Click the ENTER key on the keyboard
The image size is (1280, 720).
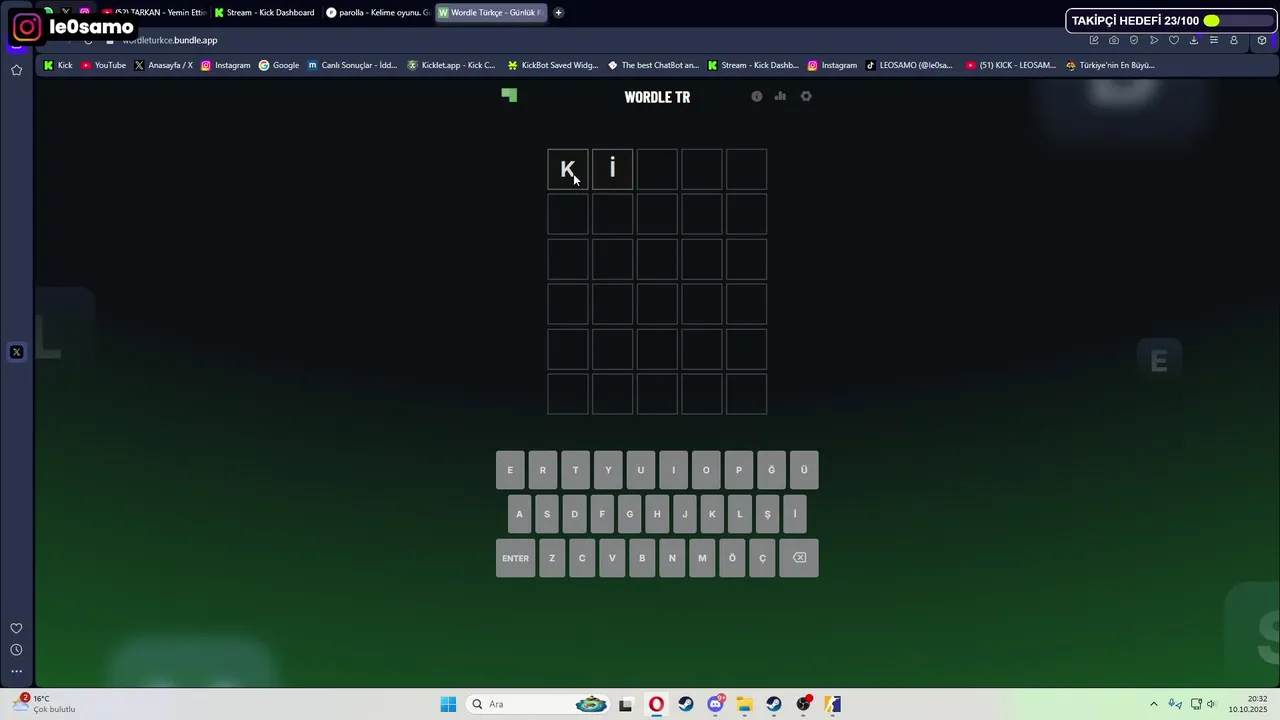[x=516, y=558]
